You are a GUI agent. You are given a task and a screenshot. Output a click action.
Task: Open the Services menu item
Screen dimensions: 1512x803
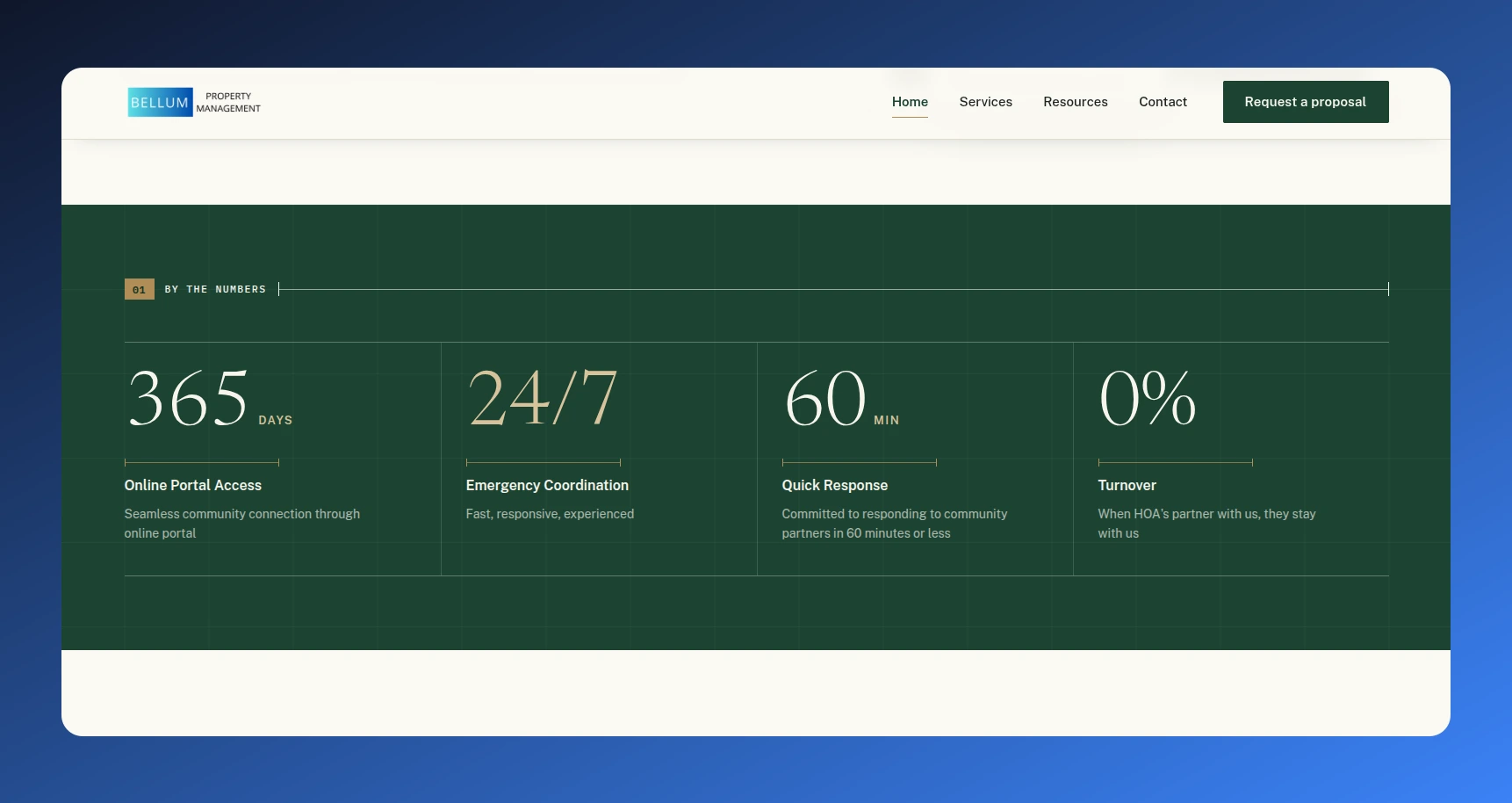click(985, 102)
